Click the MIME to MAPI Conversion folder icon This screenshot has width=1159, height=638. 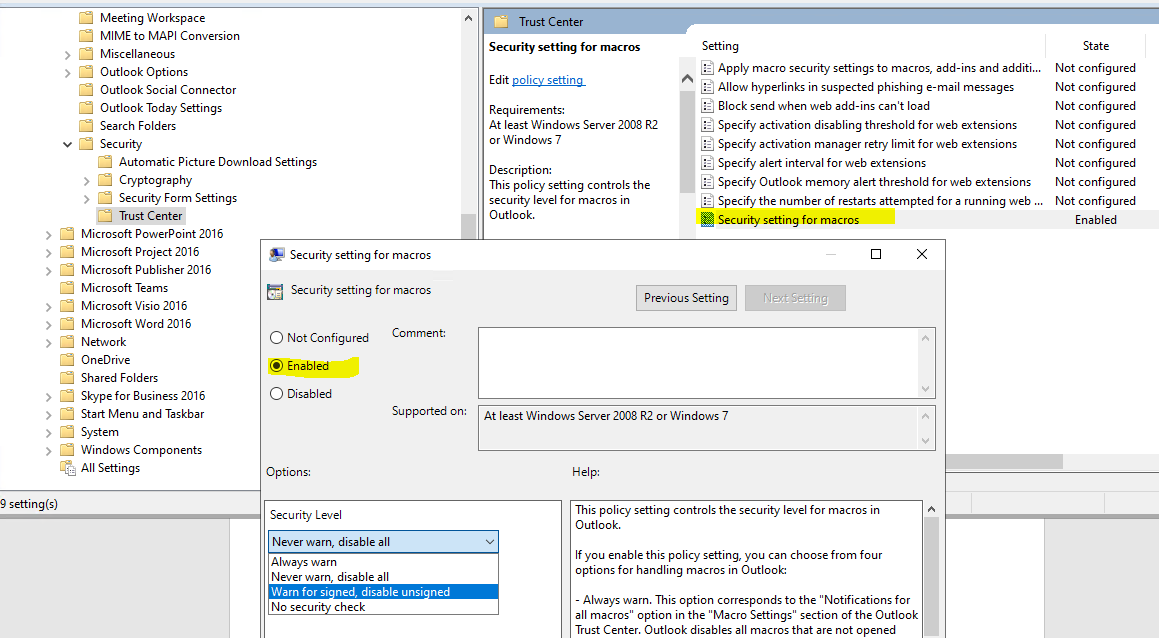tap(86, 35)
